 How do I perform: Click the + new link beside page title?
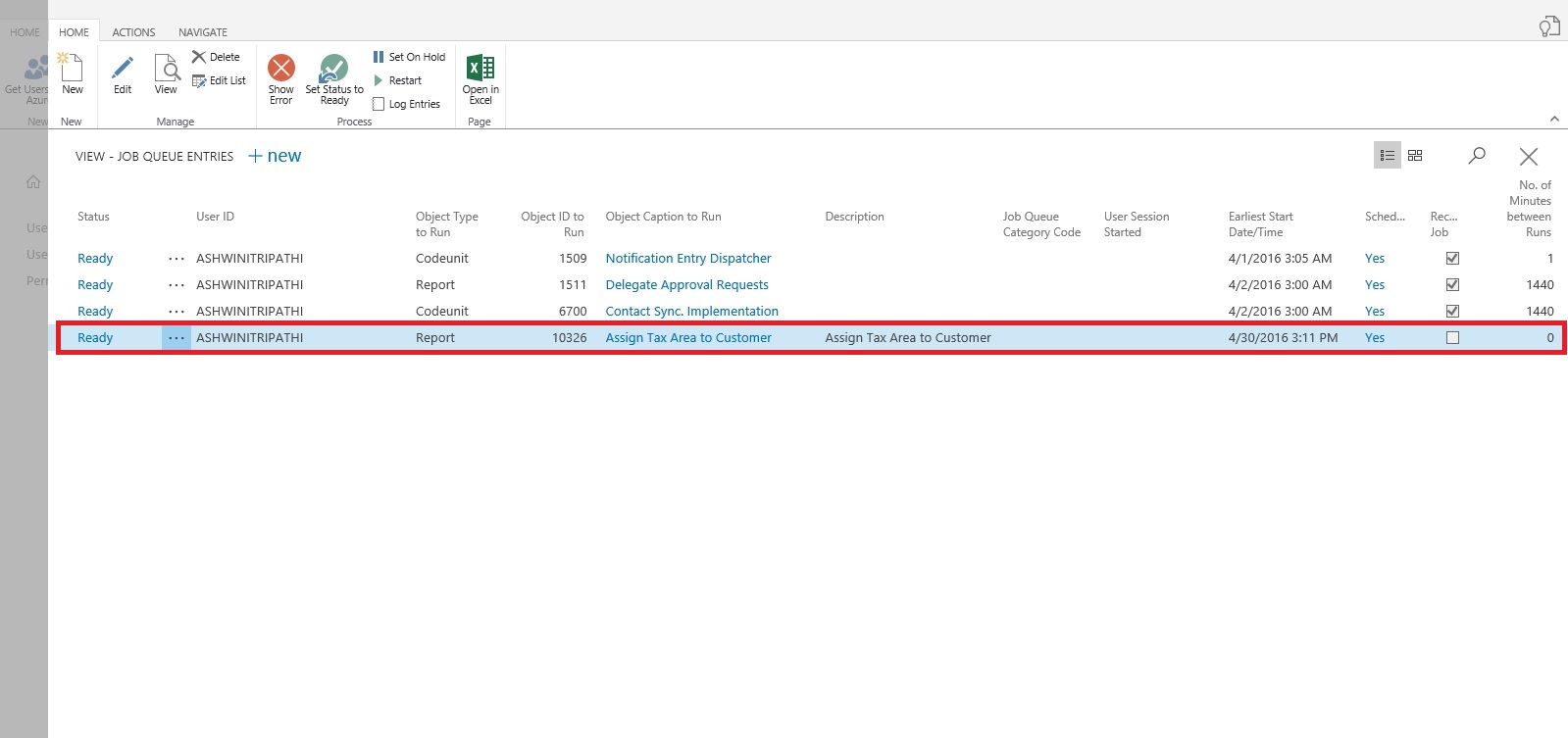click(x=275, y=156)
